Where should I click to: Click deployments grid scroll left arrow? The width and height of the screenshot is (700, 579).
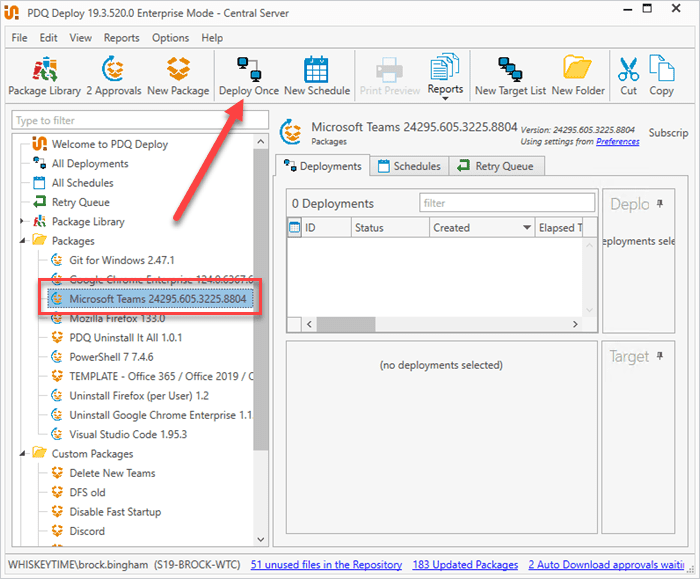(309, 325)
